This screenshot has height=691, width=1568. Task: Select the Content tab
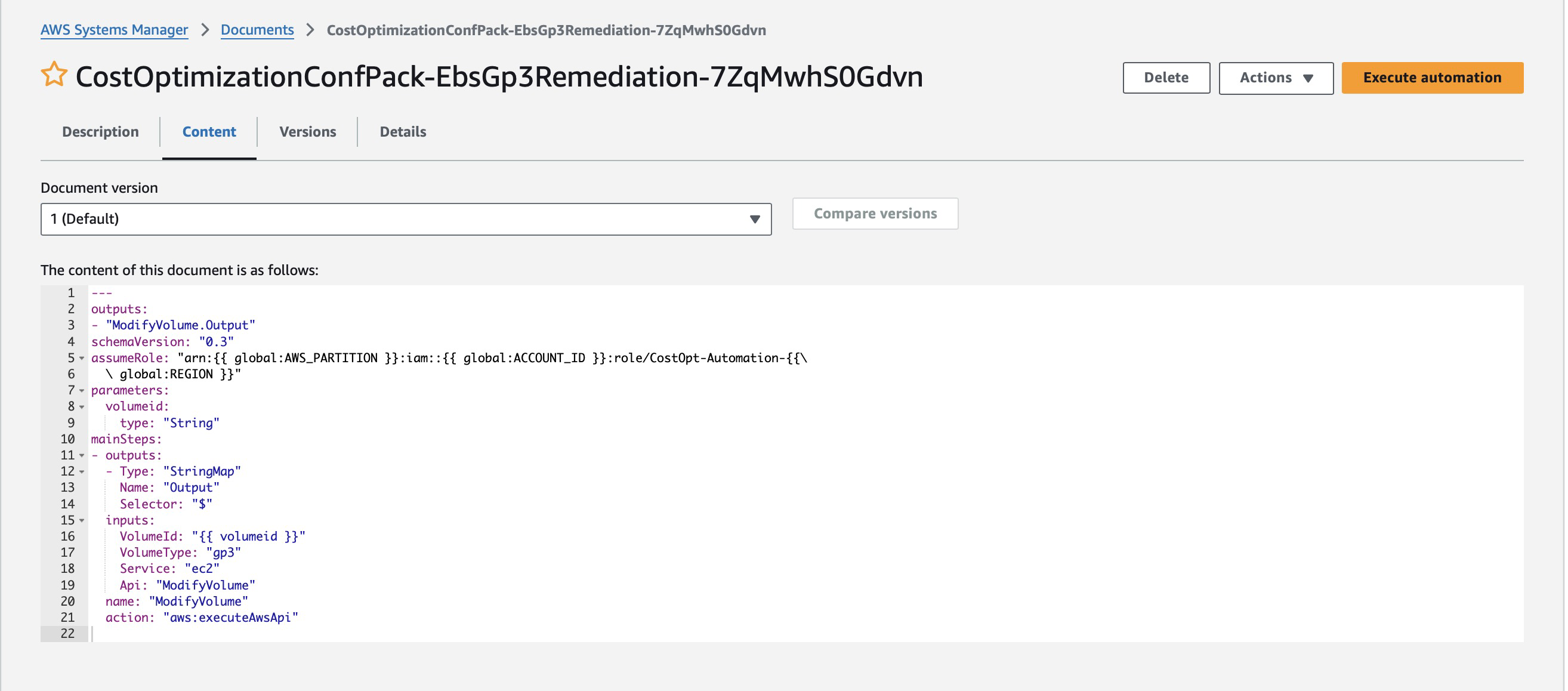(x=209, y=131)
